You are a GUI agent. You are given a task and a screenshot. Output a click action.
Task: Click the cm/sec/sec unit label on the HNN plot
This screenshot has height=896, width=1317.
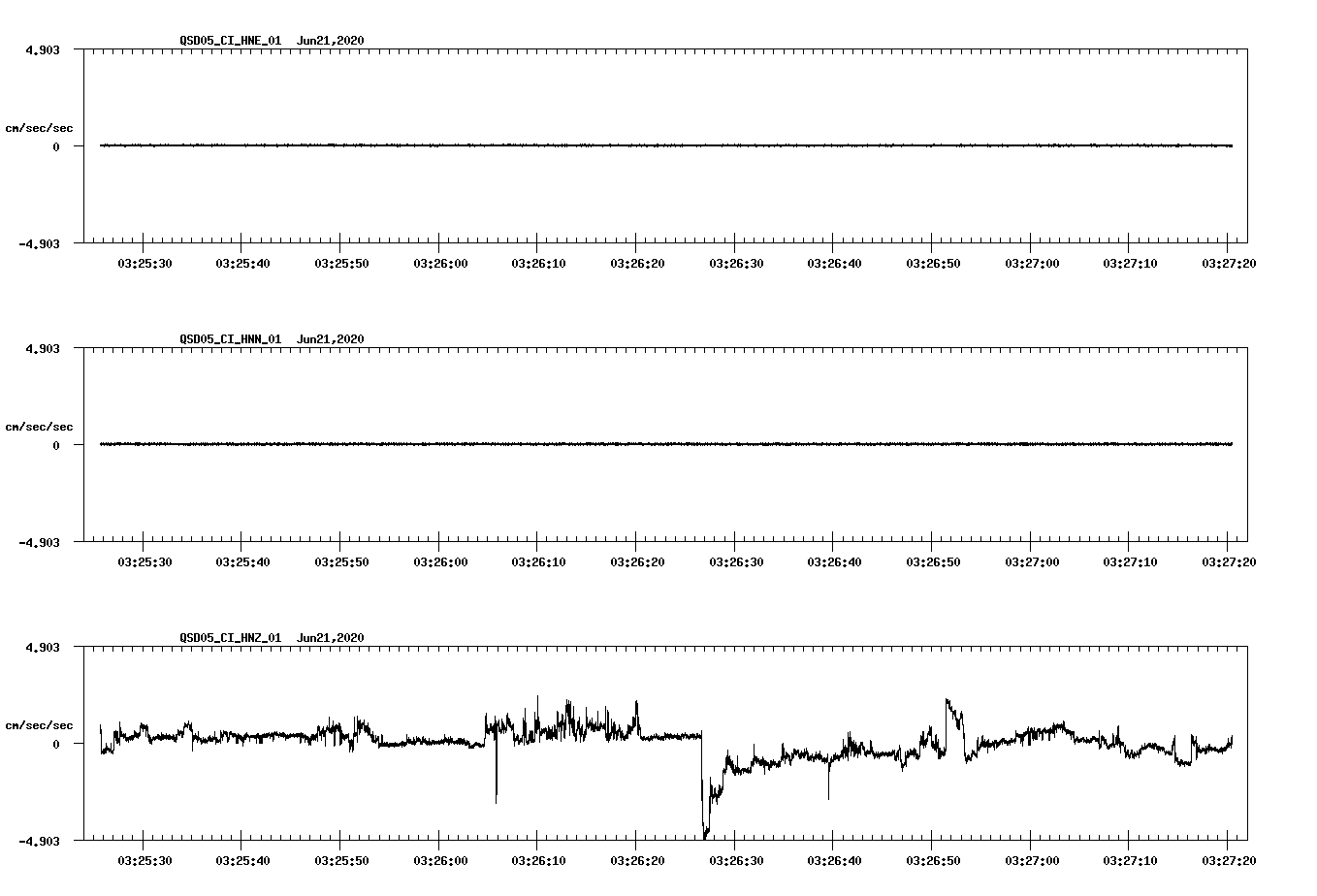(x=39, y=427)
